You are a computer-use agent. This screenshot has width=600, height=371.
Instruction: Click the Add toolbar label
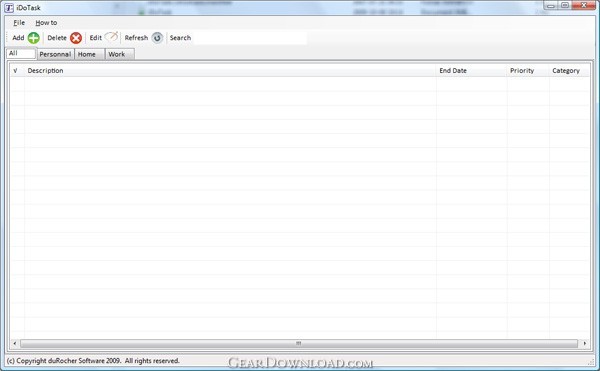[18, 38]
